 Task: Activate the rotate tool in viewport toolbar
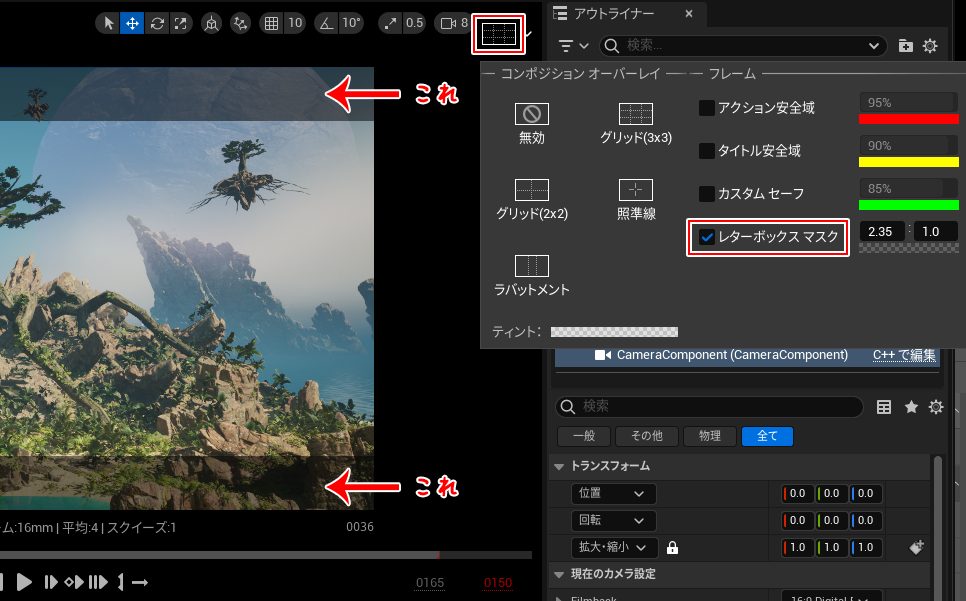[x=155, y=23]
